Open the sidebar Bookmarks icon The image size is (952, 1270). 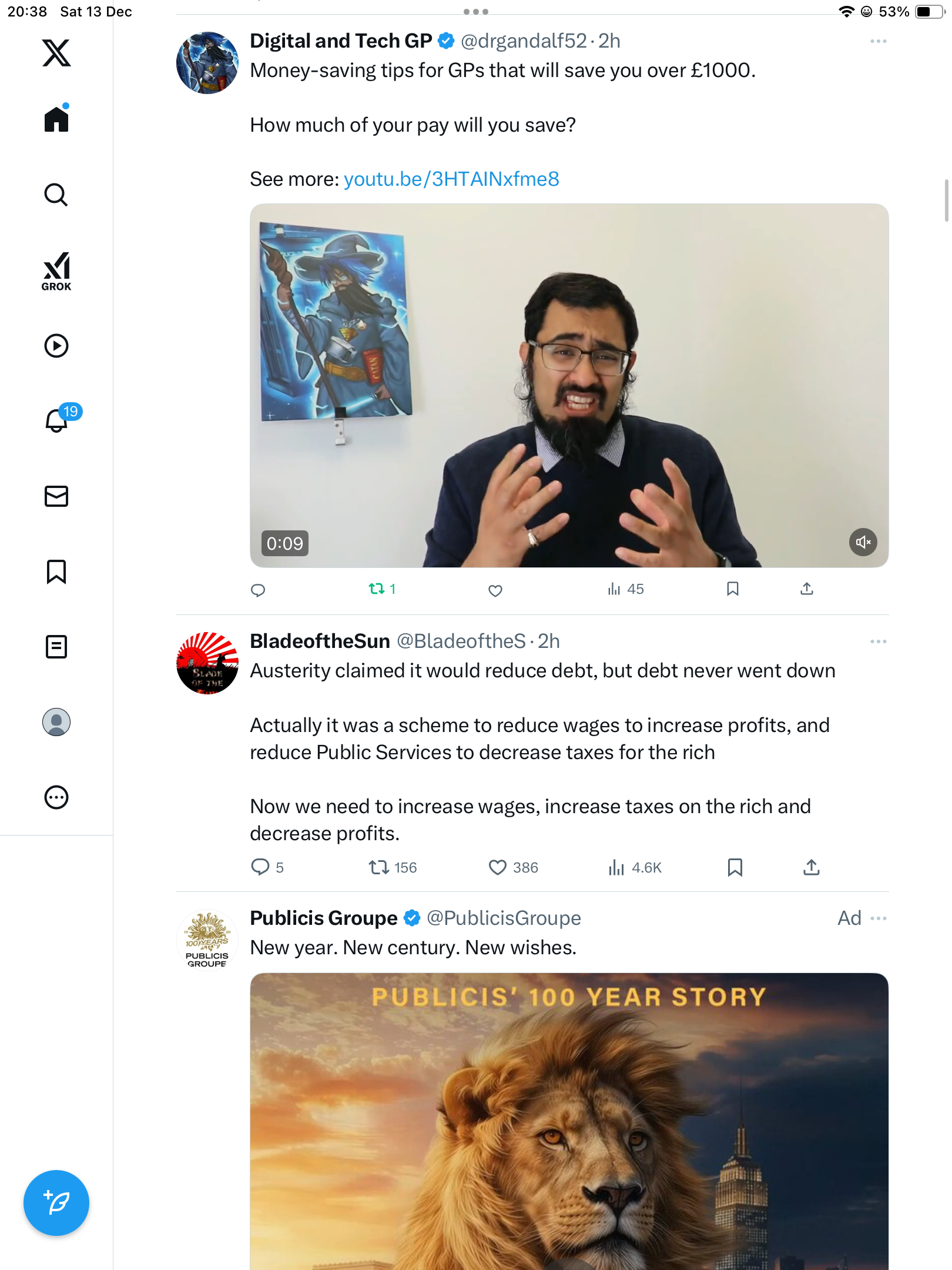click(56, 571)
